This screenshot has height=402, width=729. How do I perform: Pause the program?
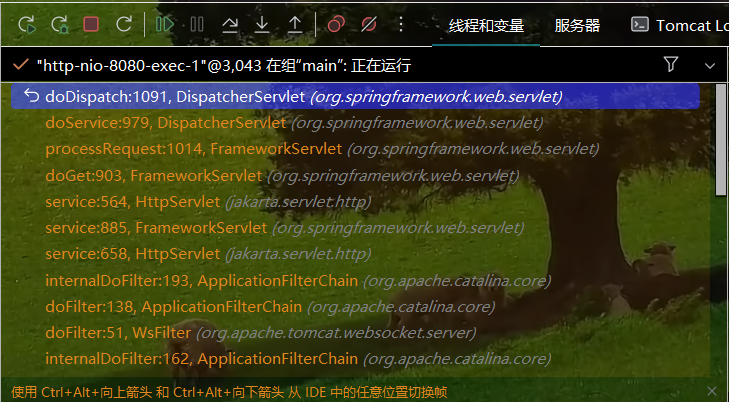[197, 24]
